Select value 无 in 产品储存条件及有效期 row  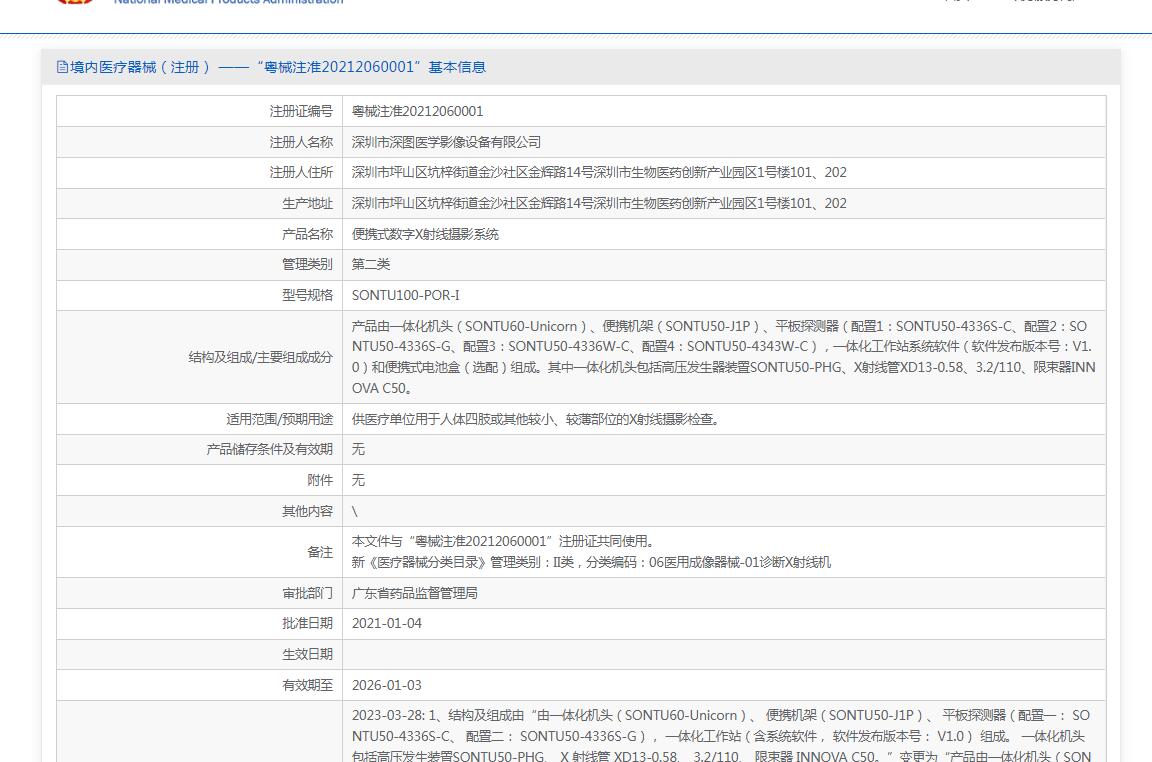(358, 449)
